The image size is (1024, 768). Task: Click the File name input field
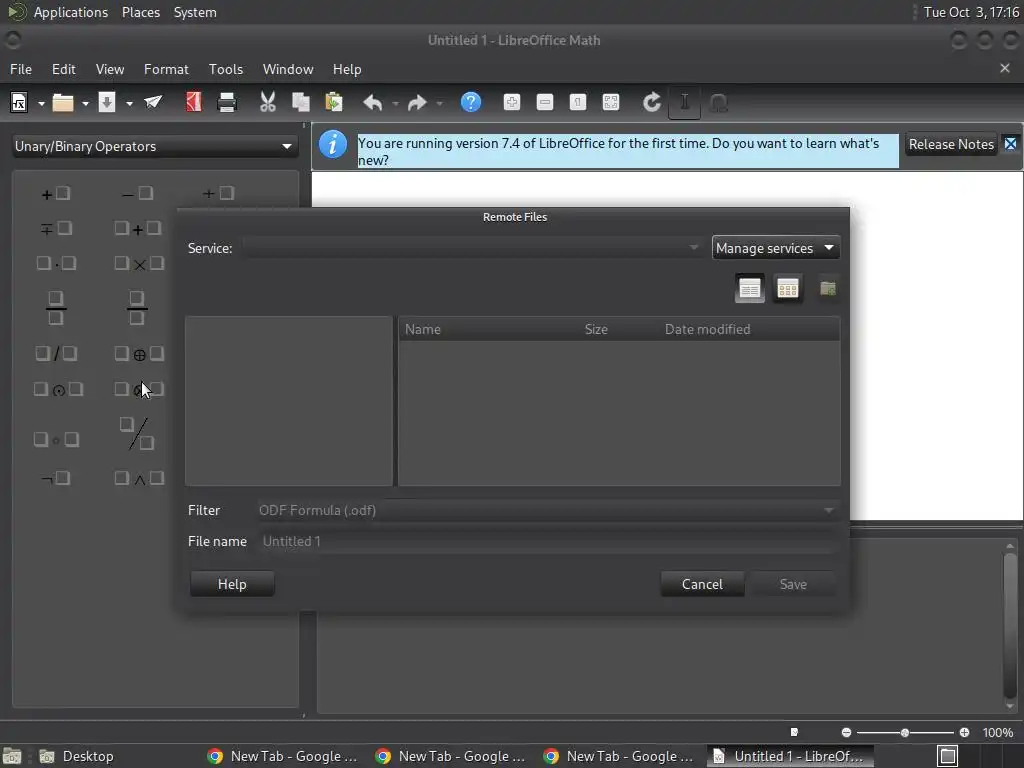[x=548, y=541]
